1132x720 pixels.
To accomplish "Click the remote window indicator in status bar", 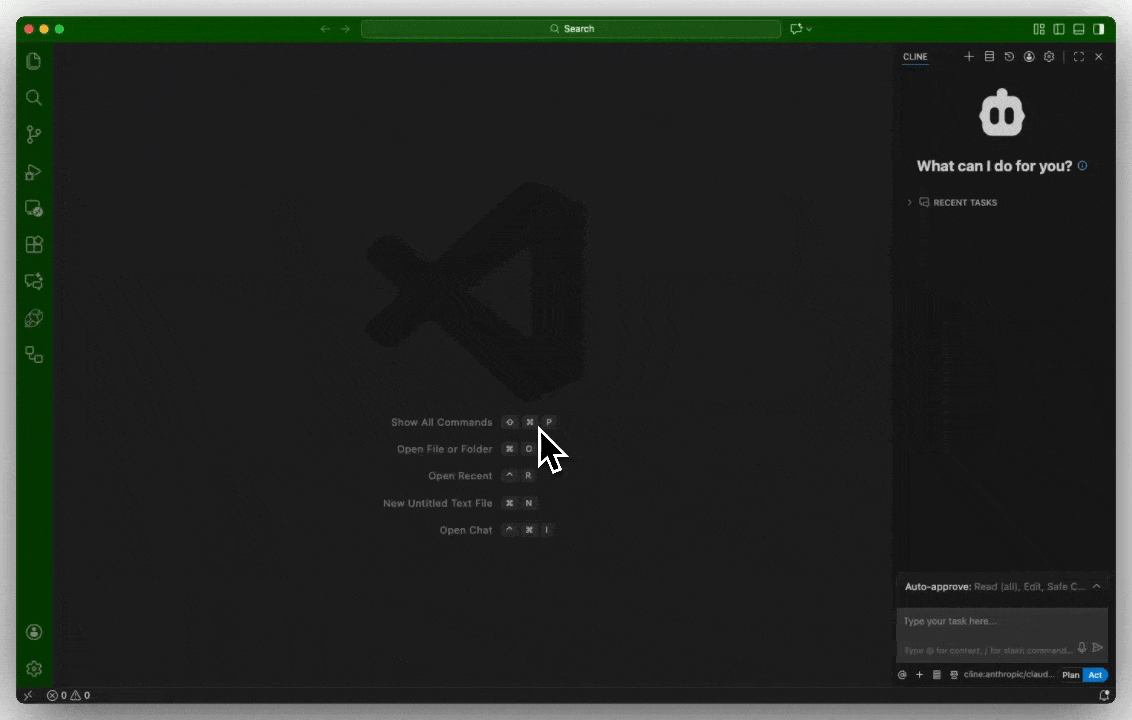I will click(x=28, y=695).
